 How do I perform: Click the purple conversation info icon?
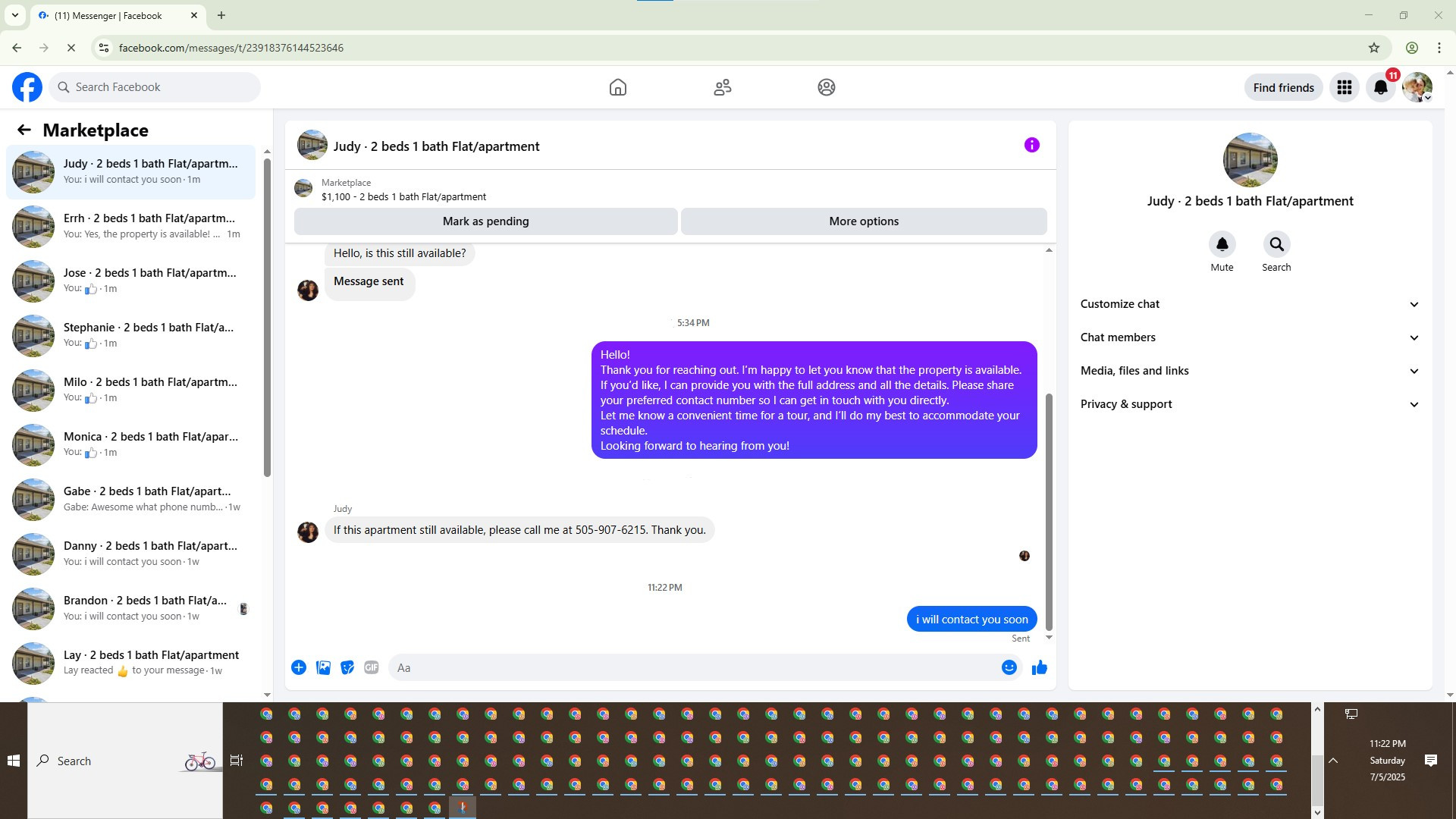click(x=1031, y=145)
